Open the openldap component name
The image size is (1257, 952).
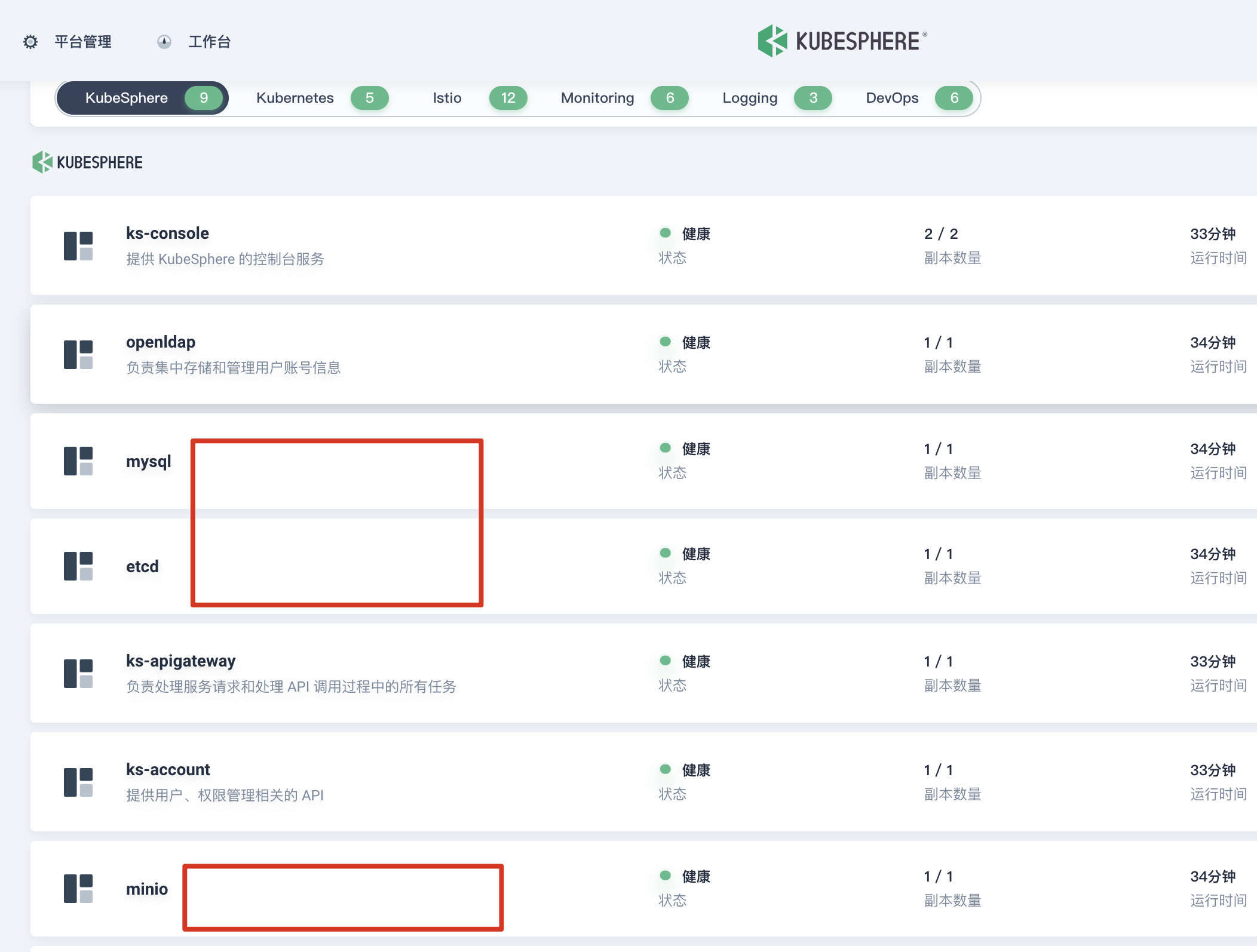[x=161, y=342]
